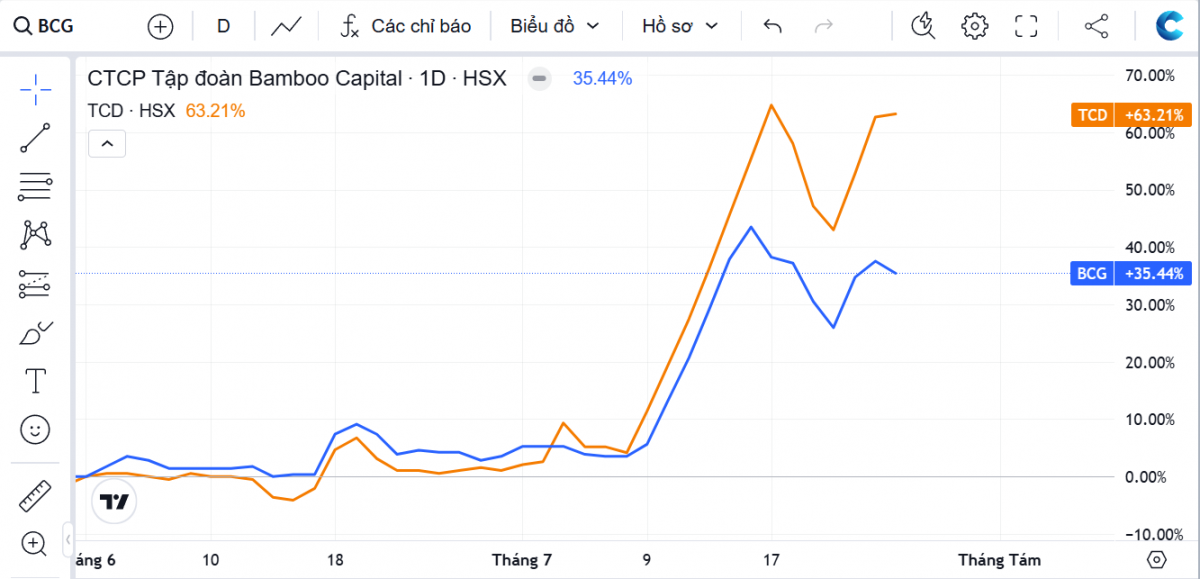This screenshot has width=1200, height=579.
Task: Select the pattern drawing tool
Action: click(35, 235)
